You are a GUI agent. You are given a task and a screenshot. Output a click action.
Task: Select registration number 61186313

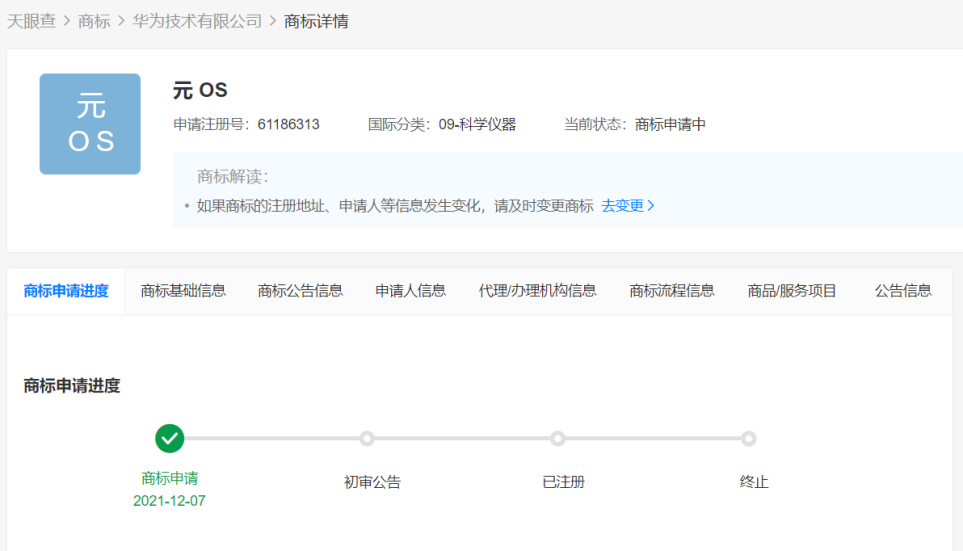288,125
